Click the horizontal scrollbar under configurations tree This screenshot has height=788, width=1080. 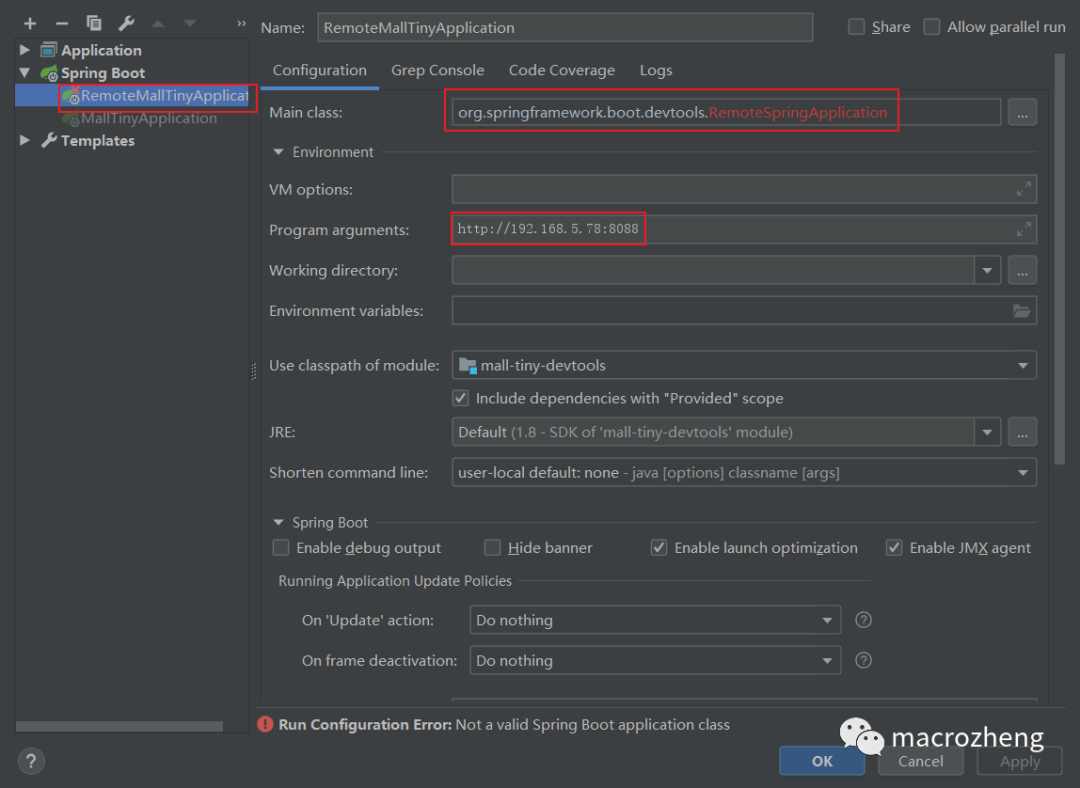coord(119,727)
